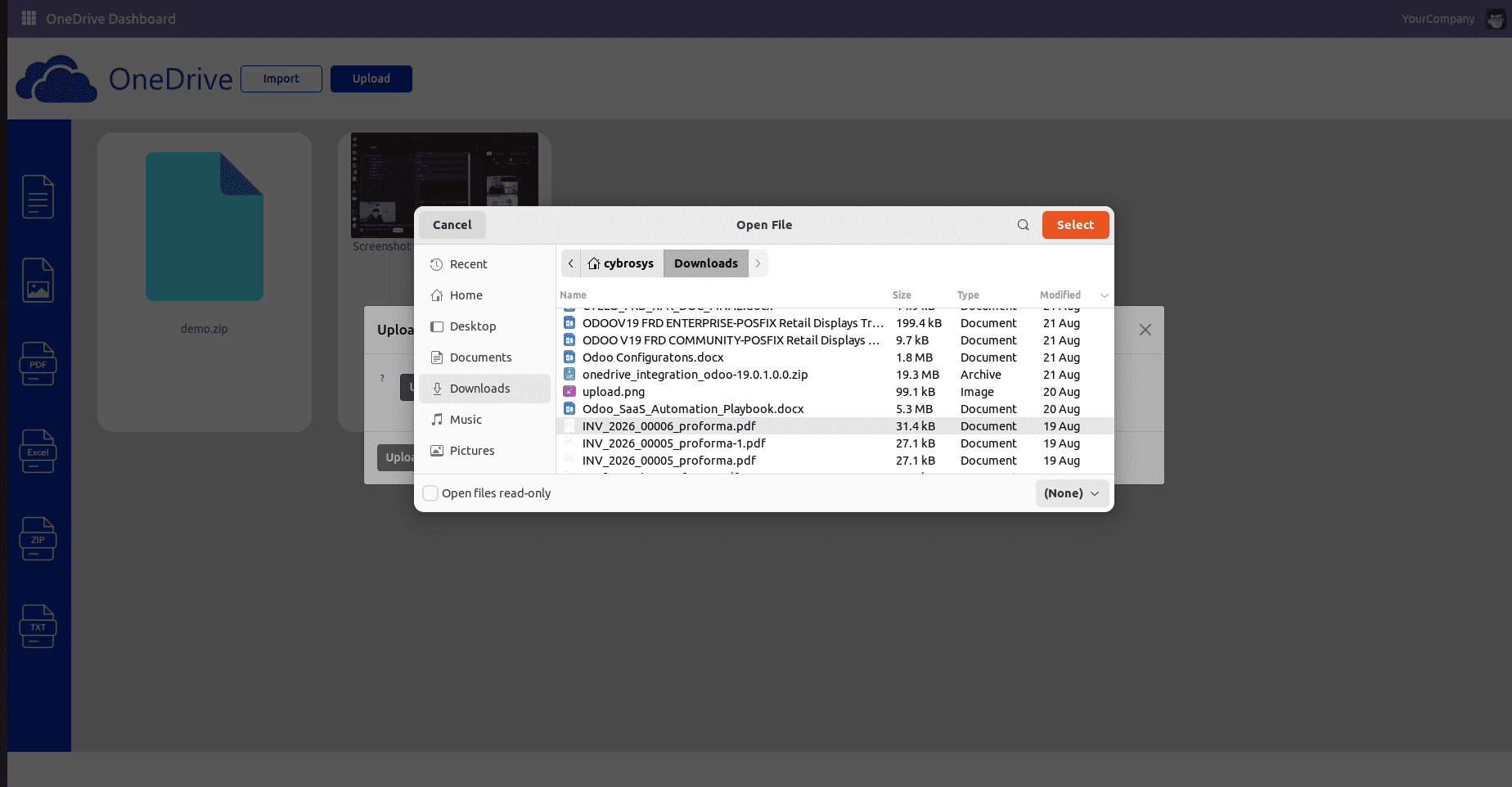
Task: Select Music in the places sidebar
Action: (x=484, y=420)
